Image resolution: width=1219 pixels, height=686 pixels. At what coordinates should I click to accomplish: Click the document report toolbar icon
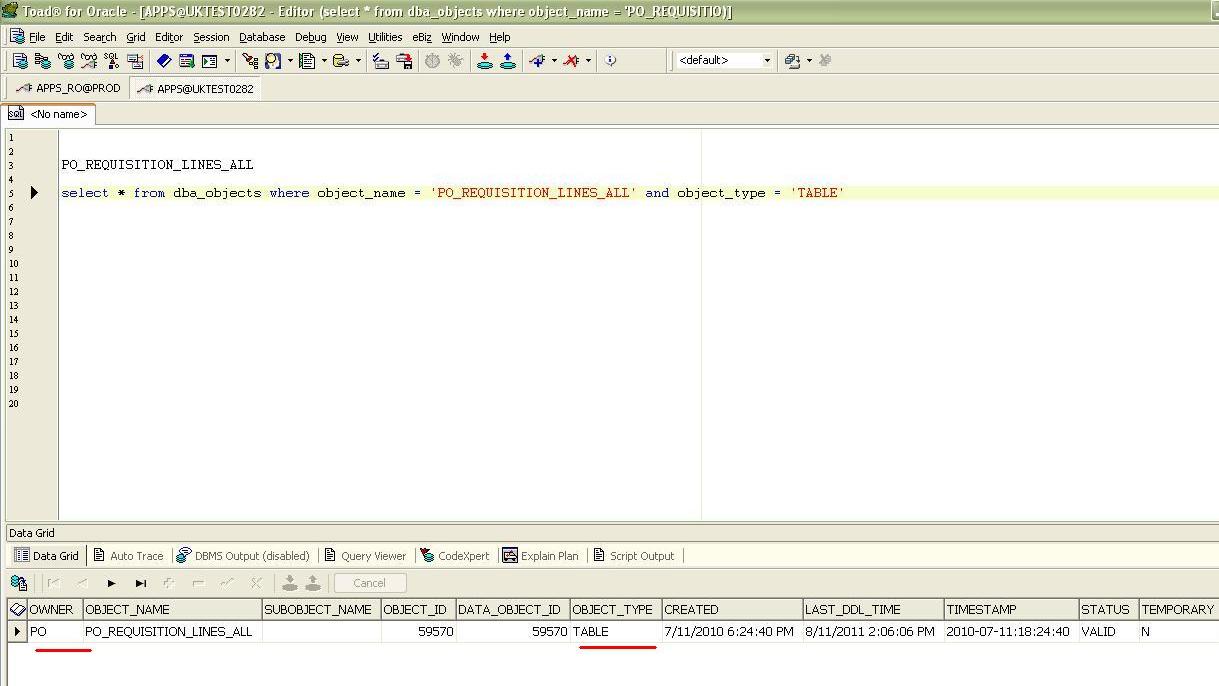(x=307, y=60)
